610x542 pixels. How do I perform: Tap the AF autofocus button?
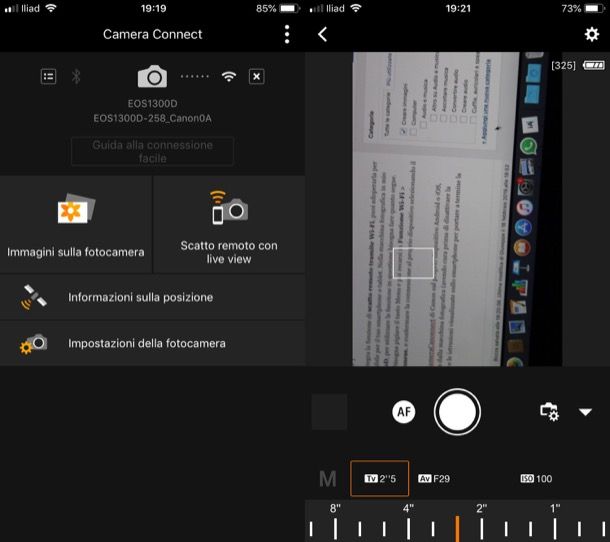click(x=404, y=412)
